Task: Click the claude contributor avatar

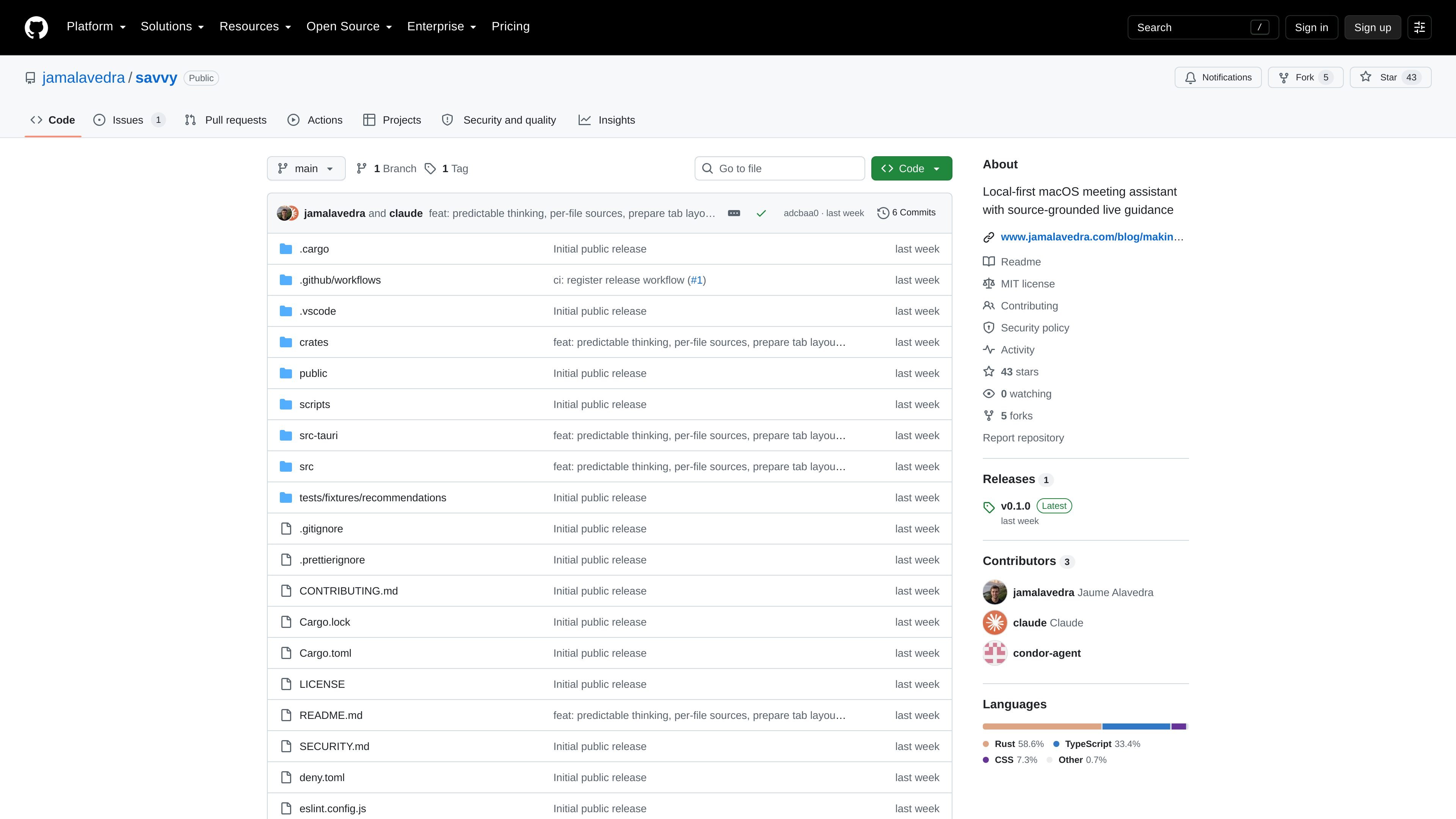Action: 995,623
